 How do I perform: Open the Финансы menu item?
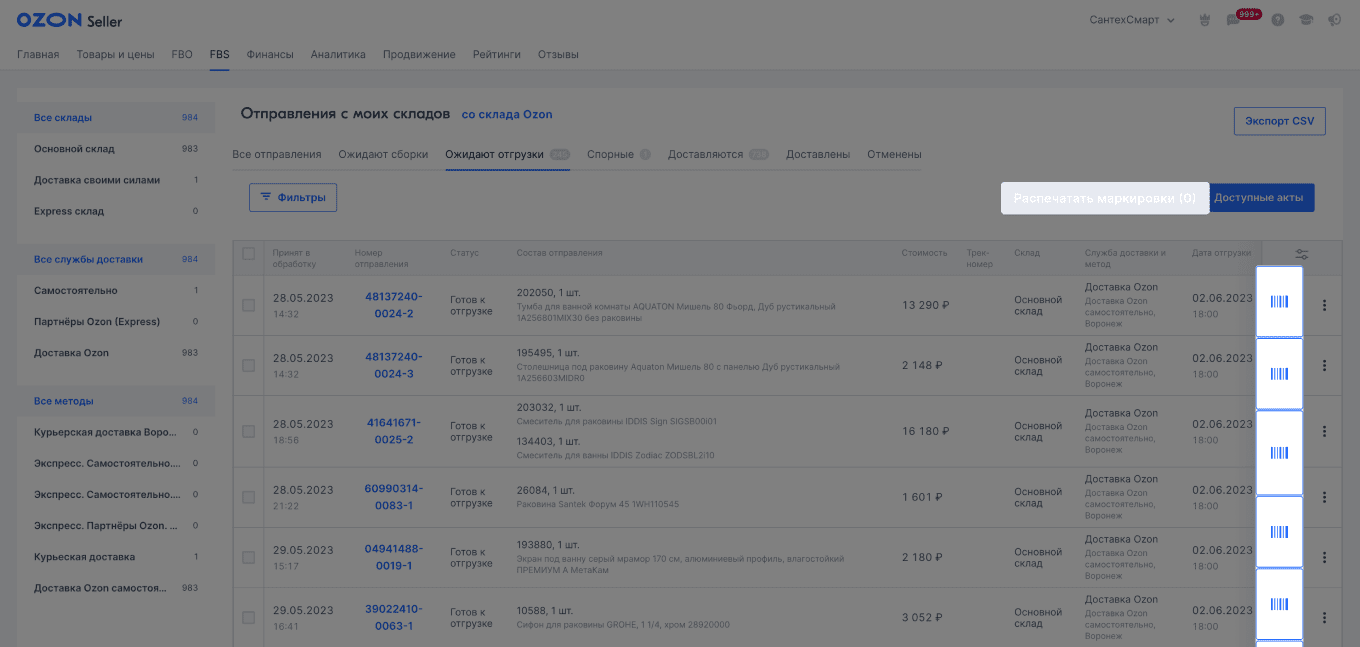pos(270,54)
